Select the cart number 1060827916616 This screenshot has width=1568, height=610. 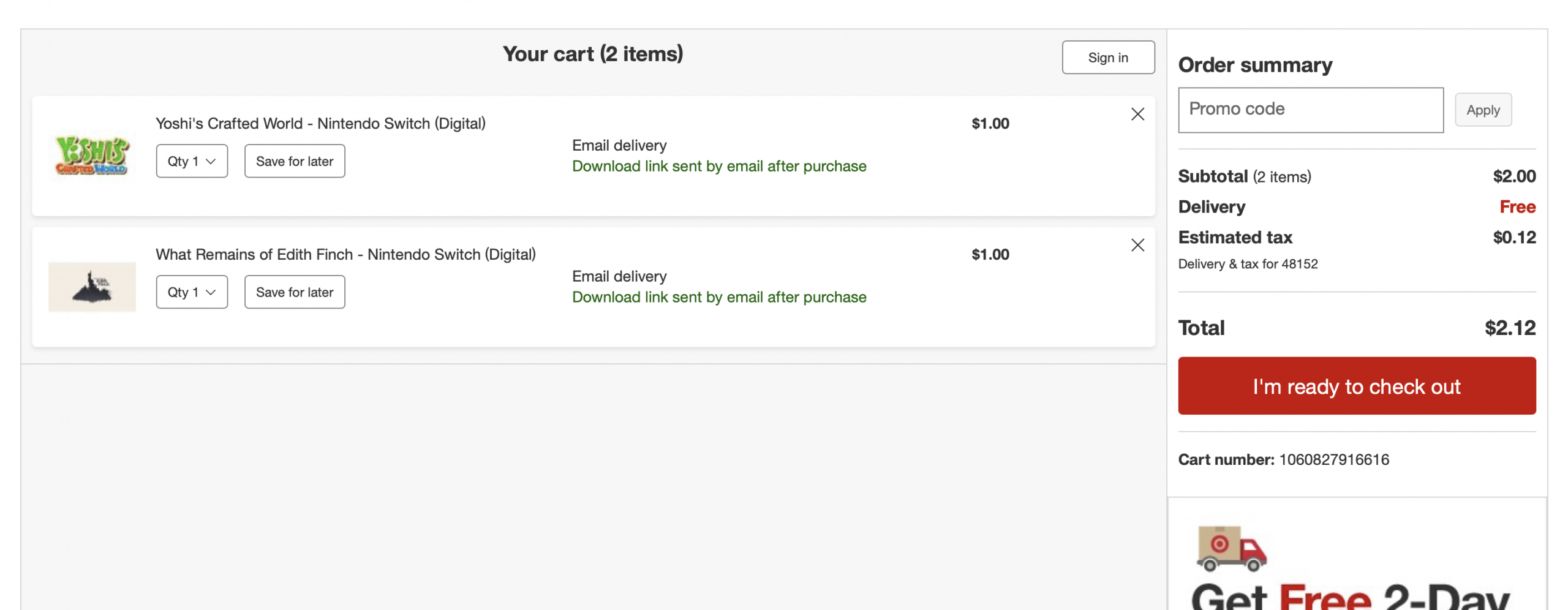point(1333,459)
